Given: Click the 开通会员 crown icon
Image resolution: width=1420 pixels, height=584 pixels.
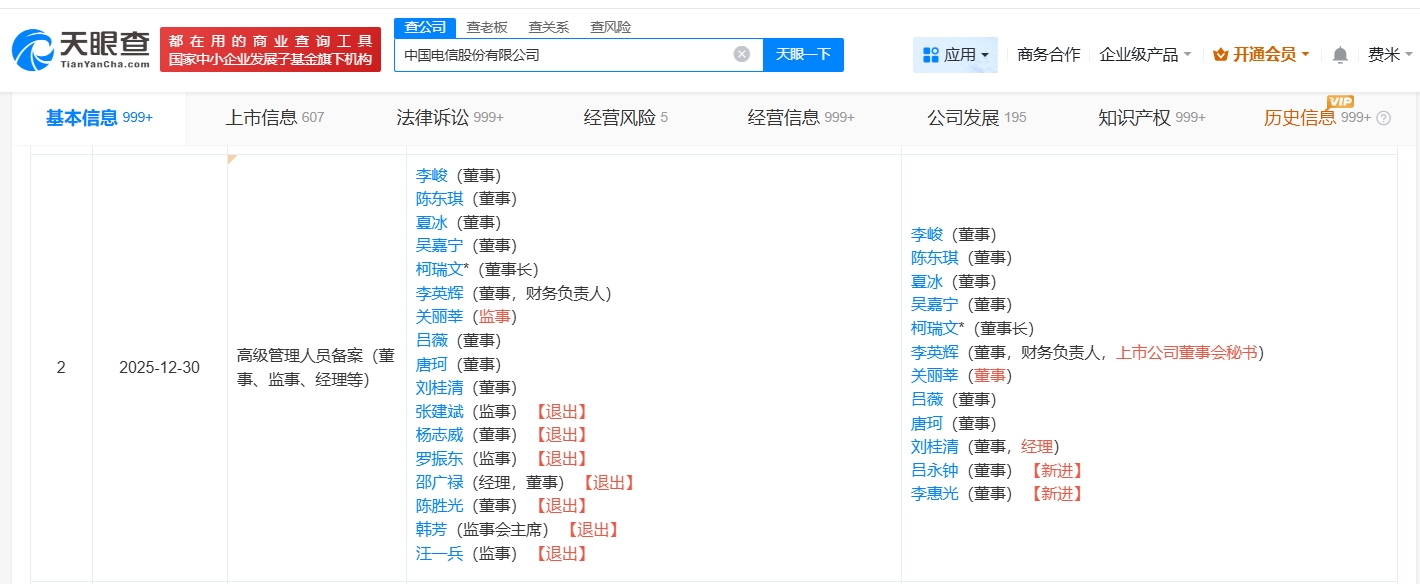Looking at the screenshot, I should pyautogui.click(x=1220, y=55).
